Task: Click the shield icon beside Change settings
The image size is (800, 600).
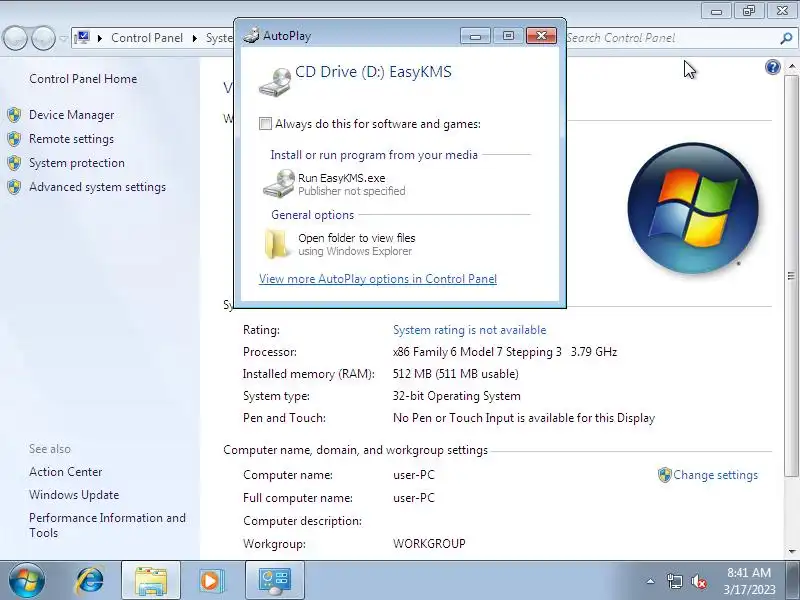Action: point(664,475)
